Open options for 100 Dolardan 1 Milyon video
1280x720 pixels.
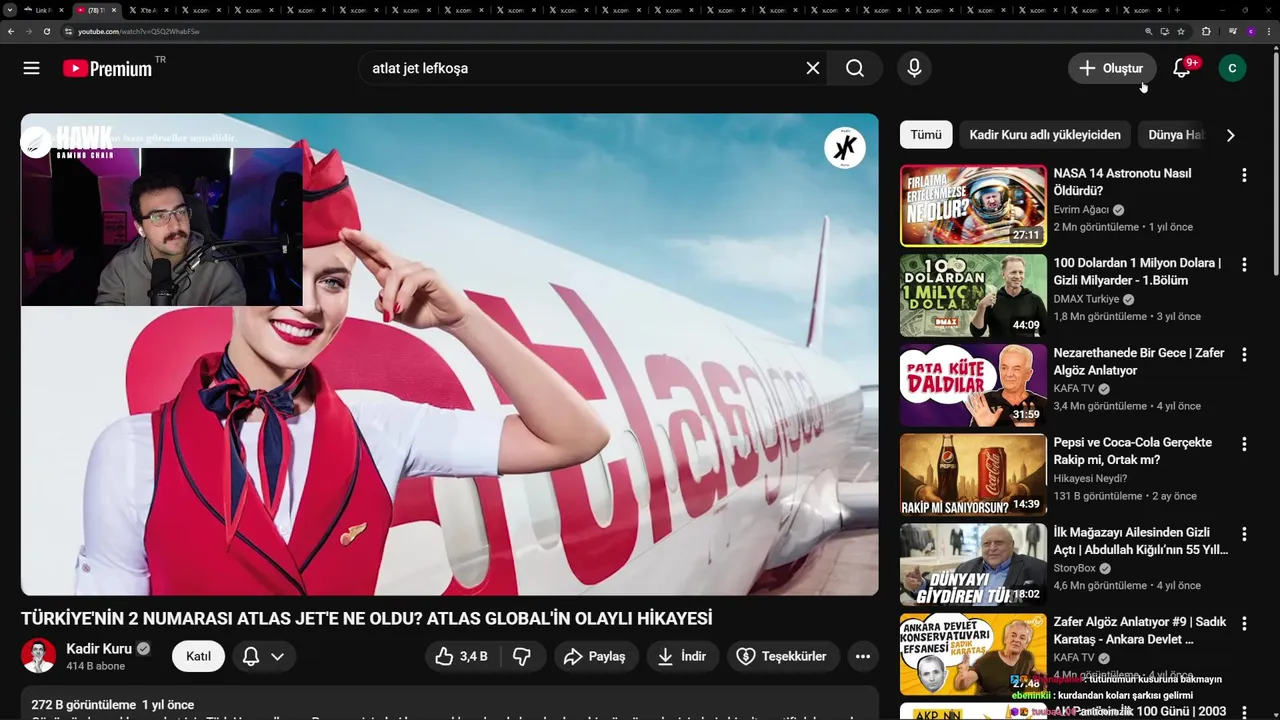point(1244,265)
